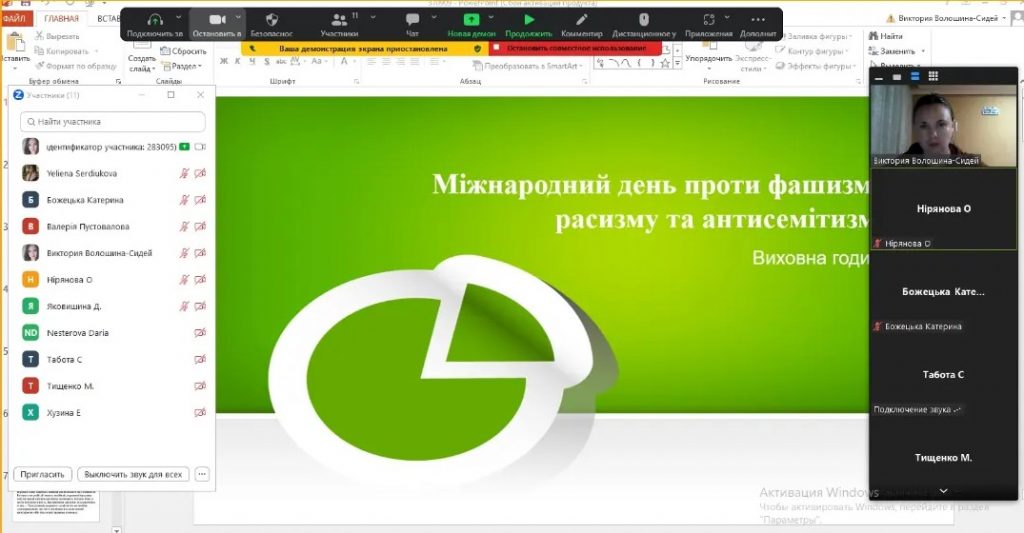Viewport: 1024px width, 533px height.
Task: Click the Найти участника search field
Action: [x=112, y=121]
